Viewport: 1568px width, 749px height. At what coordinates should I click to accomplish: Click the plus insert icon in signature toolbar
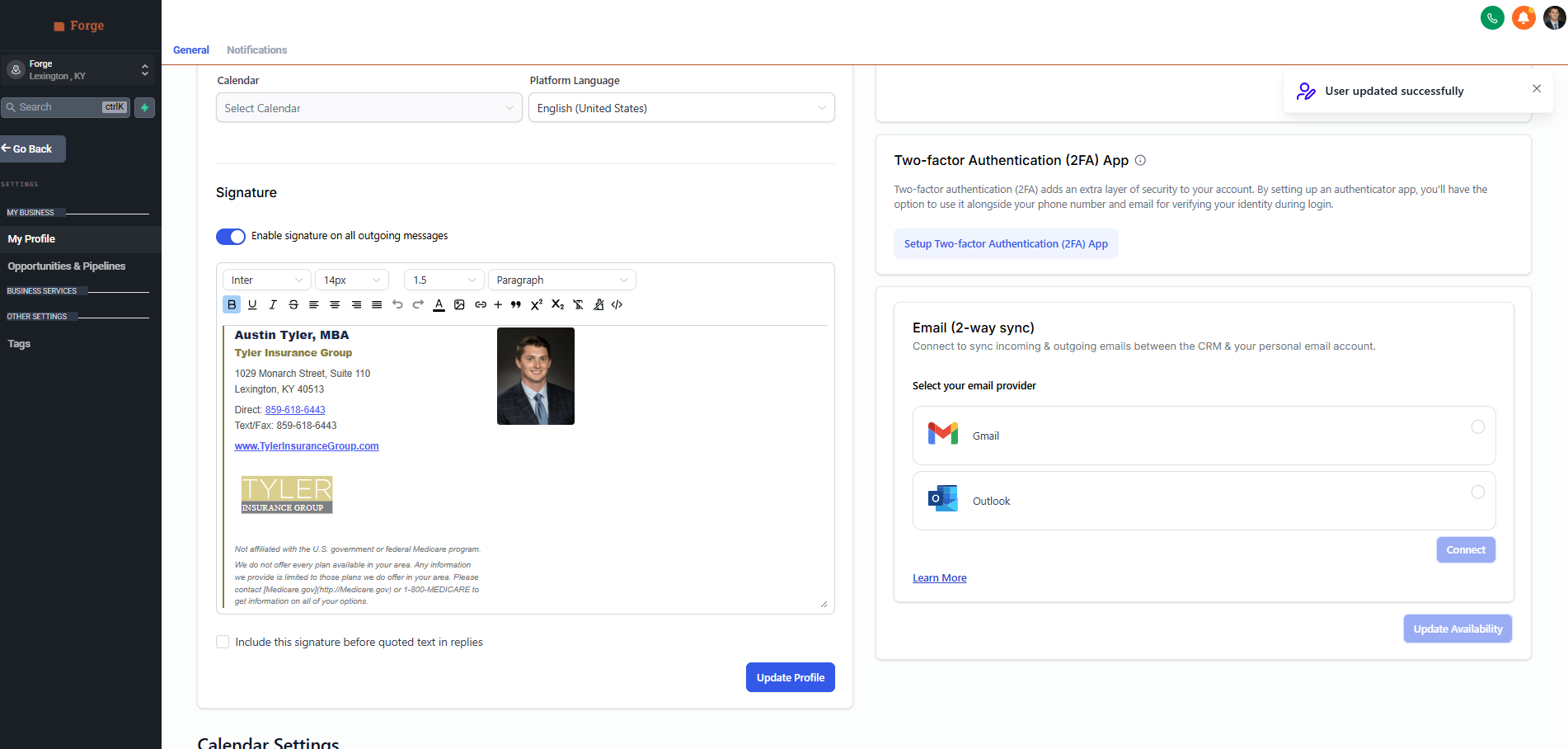click(498, 304)
